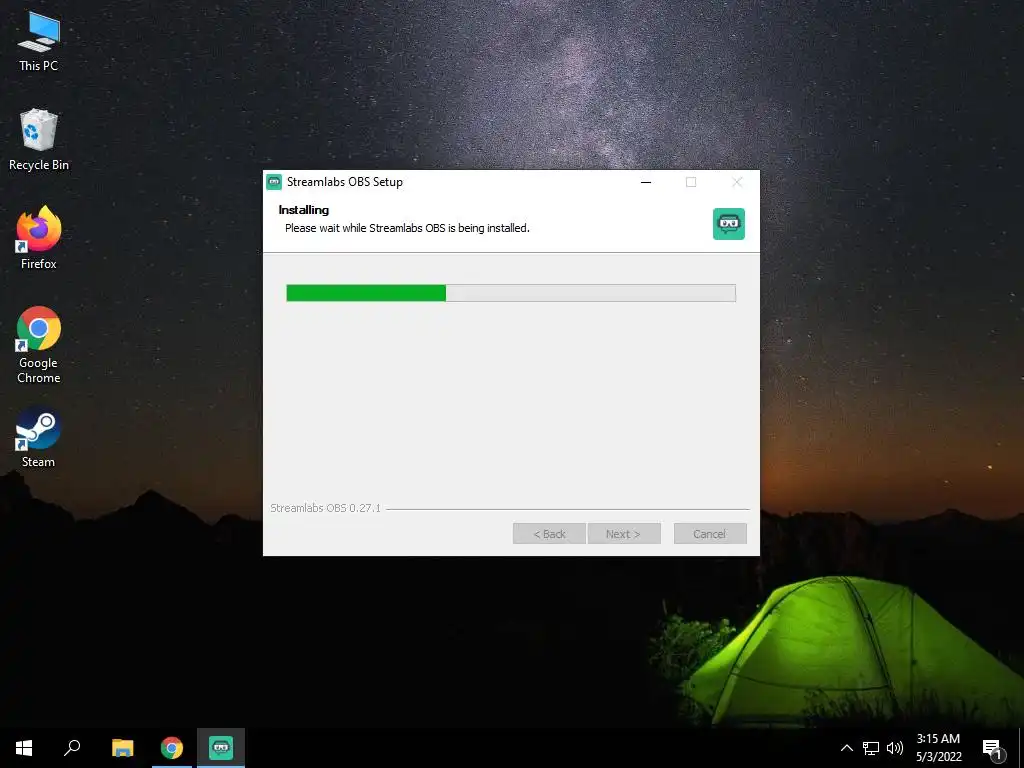The width and height of the screenshot is (1024, 768).
Task: Switch to Chrome in the taskbar
Action: (x=172, y=748)
